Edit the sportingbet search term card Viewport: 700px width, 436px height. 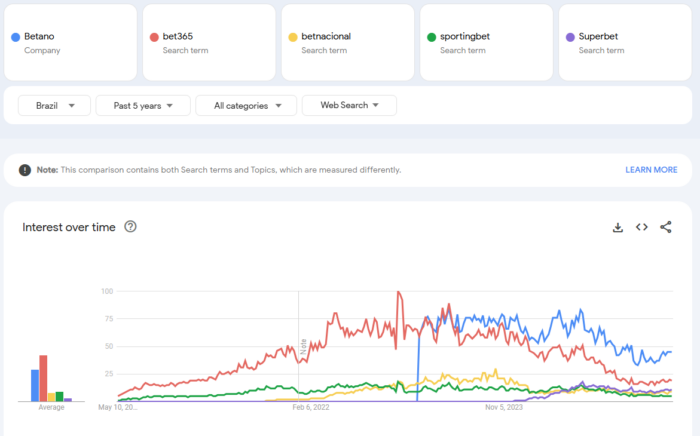pos(486,42)
